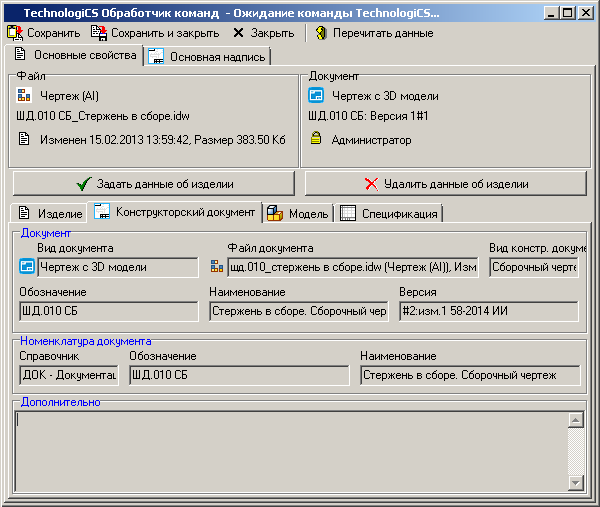
Task: Open the Спецификация tab
Action: 389,213
